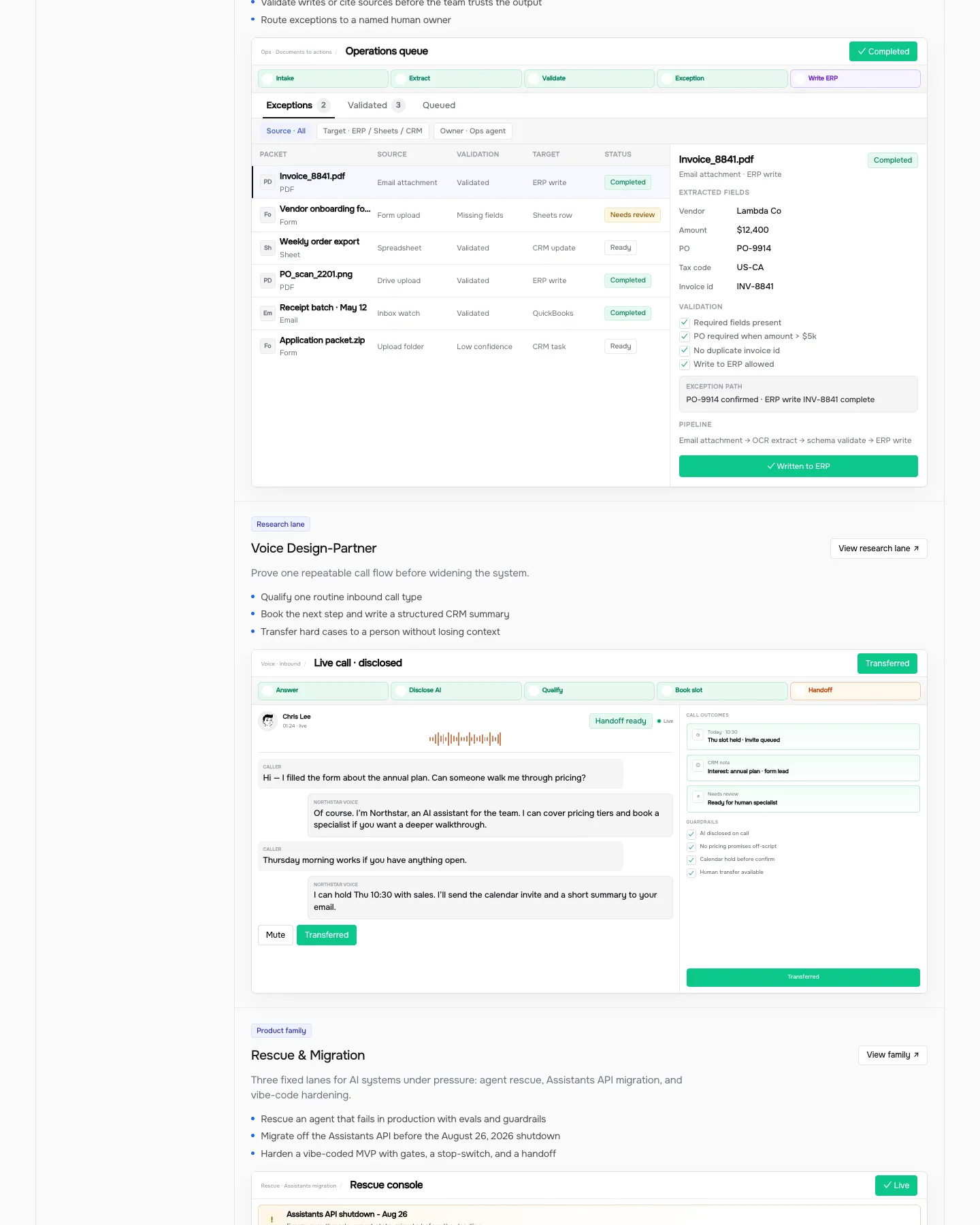This screenshot has height=1225, width=980.
Task: Click the Live button in Rescue console header
Action: [896, 1186]
